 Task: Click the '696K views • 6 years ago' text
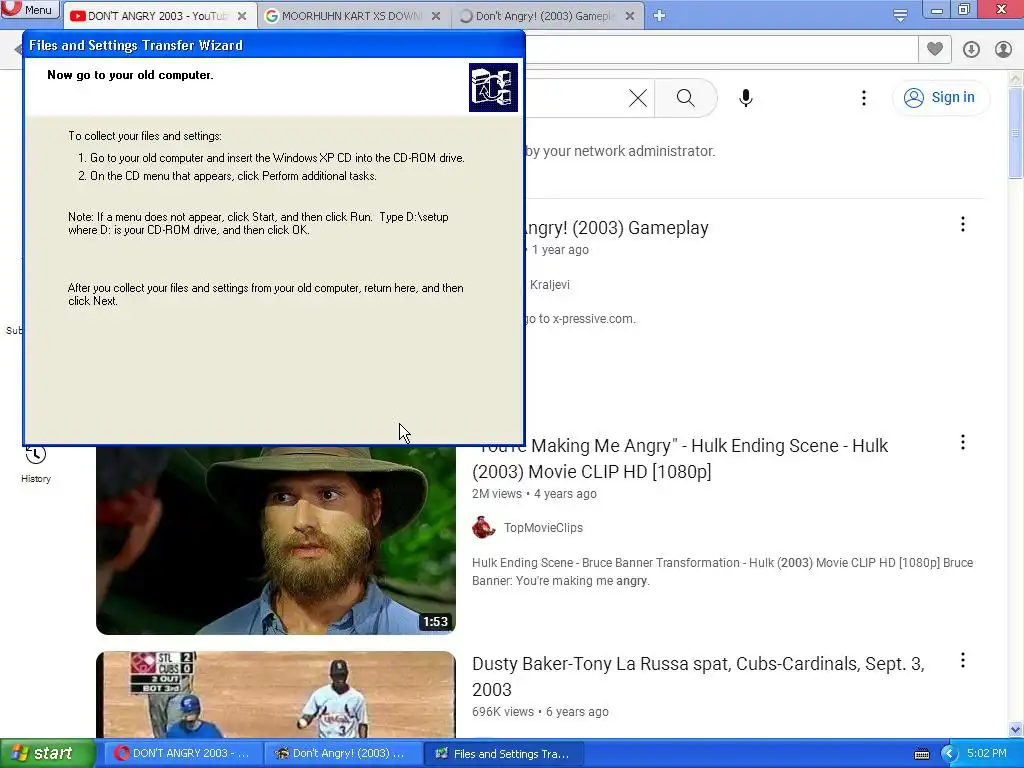pos(540,712)
